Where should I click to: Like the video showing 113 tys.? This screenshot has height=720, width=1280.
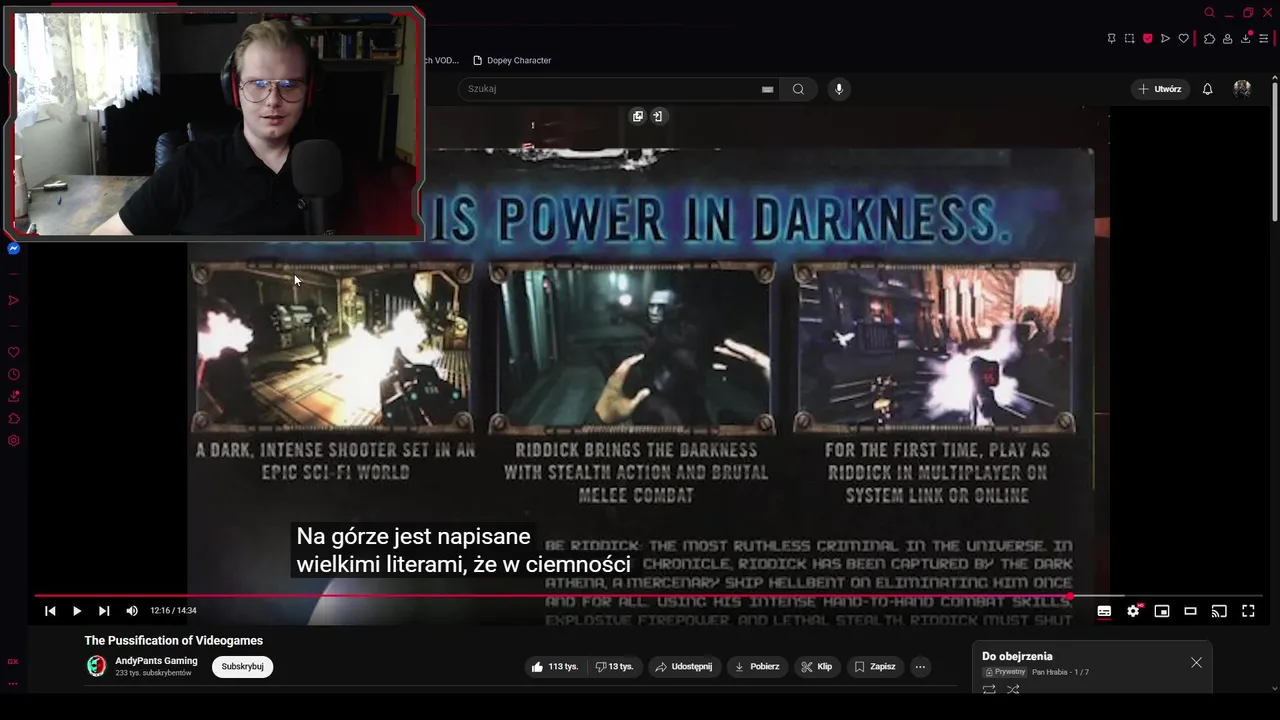point(555,667)
